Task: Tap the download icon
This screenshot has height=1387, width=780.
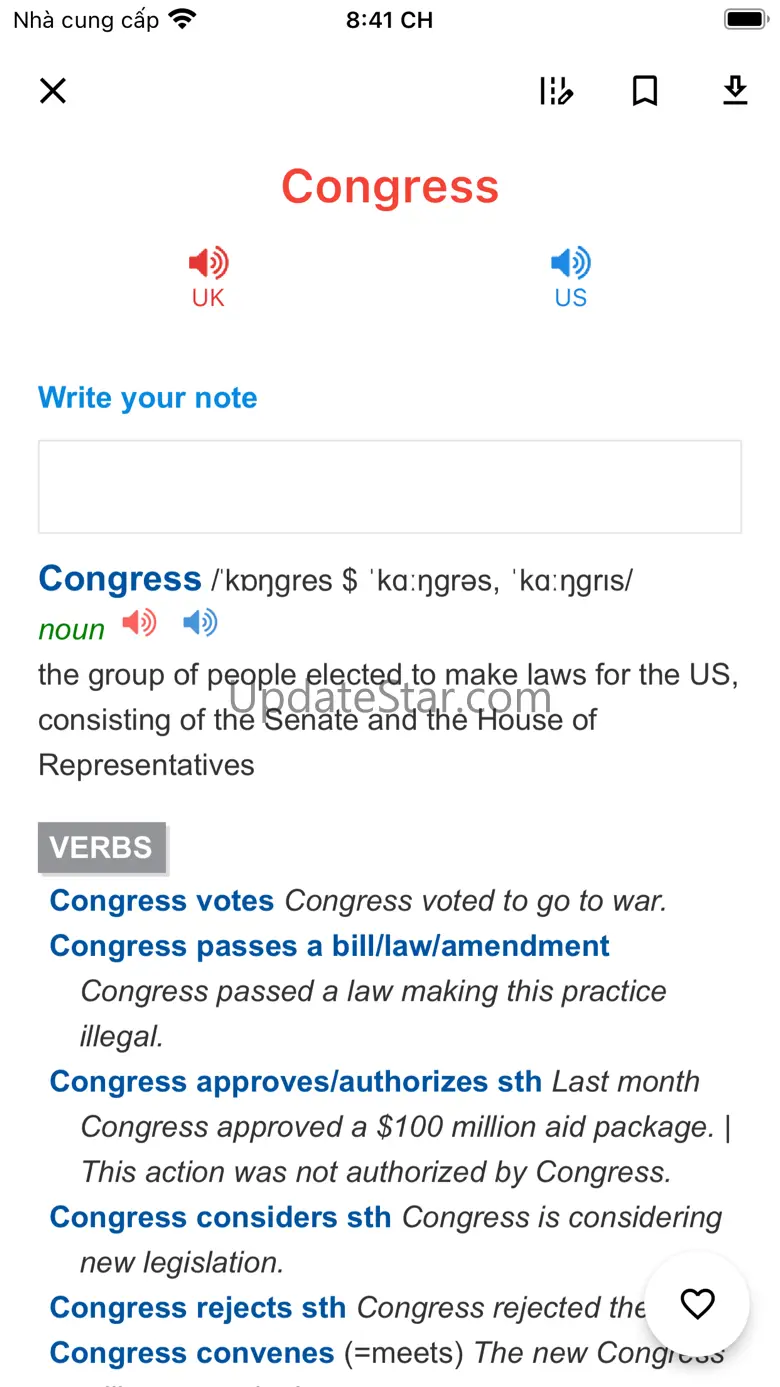Action: click(x=735, y=91)
